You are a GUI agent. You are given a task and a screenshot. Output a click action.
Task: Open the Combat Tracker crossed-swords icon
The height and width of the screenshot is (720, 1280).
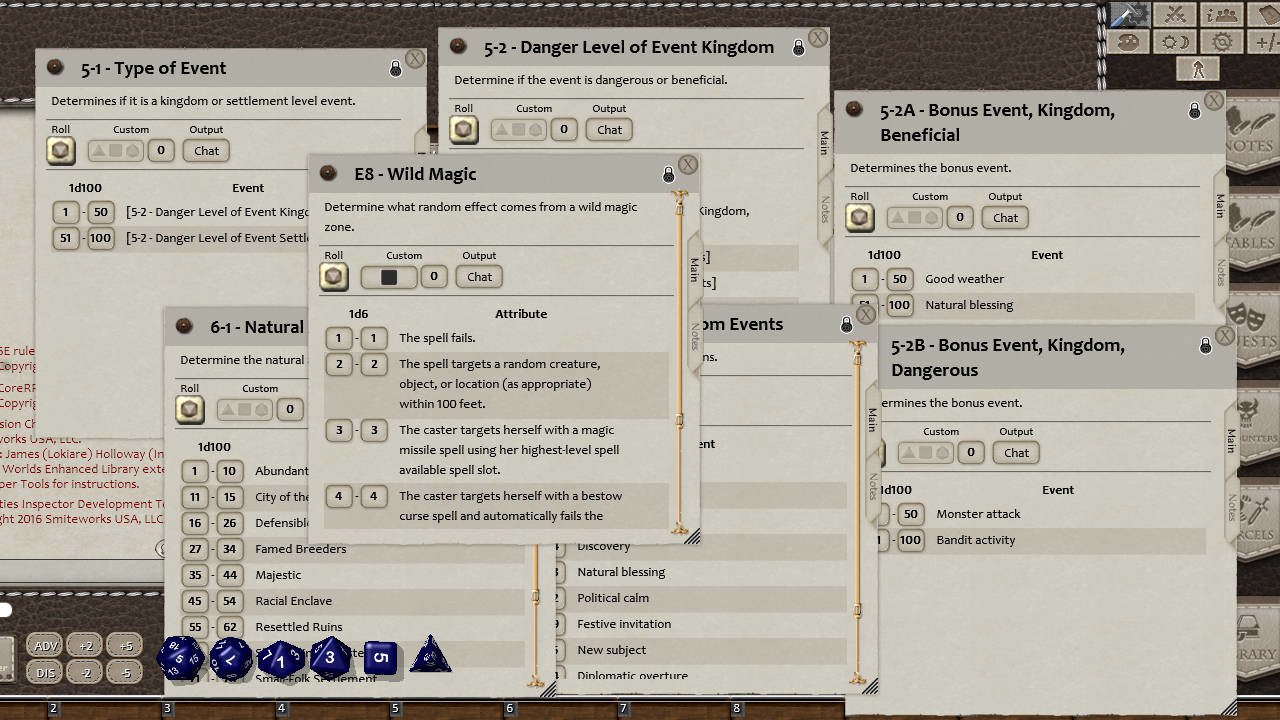(1175, 15)
